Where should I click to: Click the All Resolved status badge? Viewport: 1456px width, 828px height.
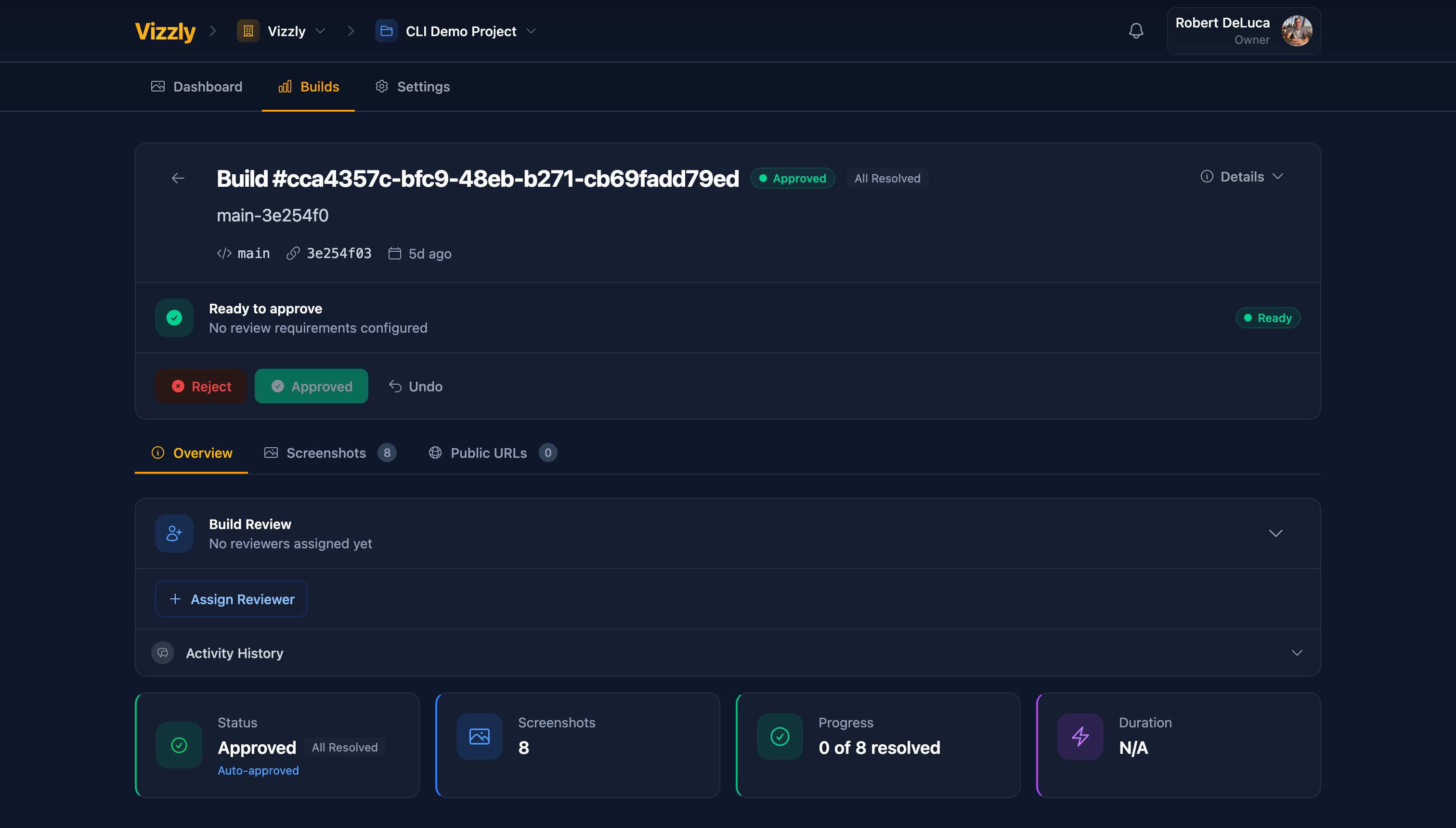point(887,178)
